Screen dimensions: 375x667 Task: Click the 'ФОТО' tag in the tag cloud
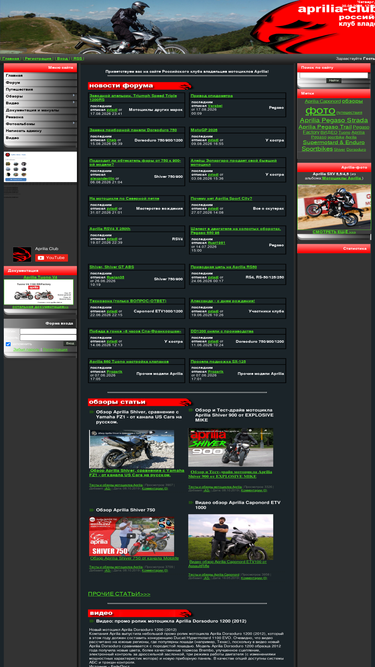[x=320, y=111]
